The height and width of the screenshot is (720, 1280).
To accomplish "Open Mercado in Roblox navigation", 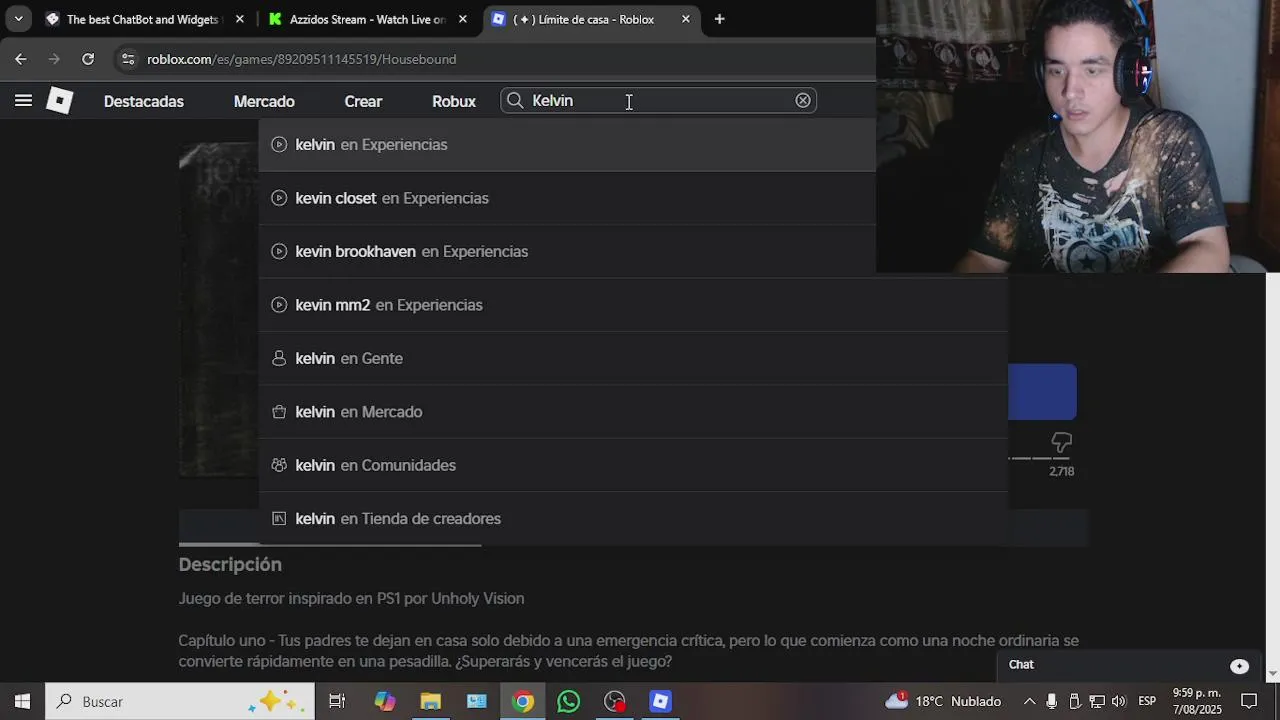I will pyautogui.click(x=264, y=101).
